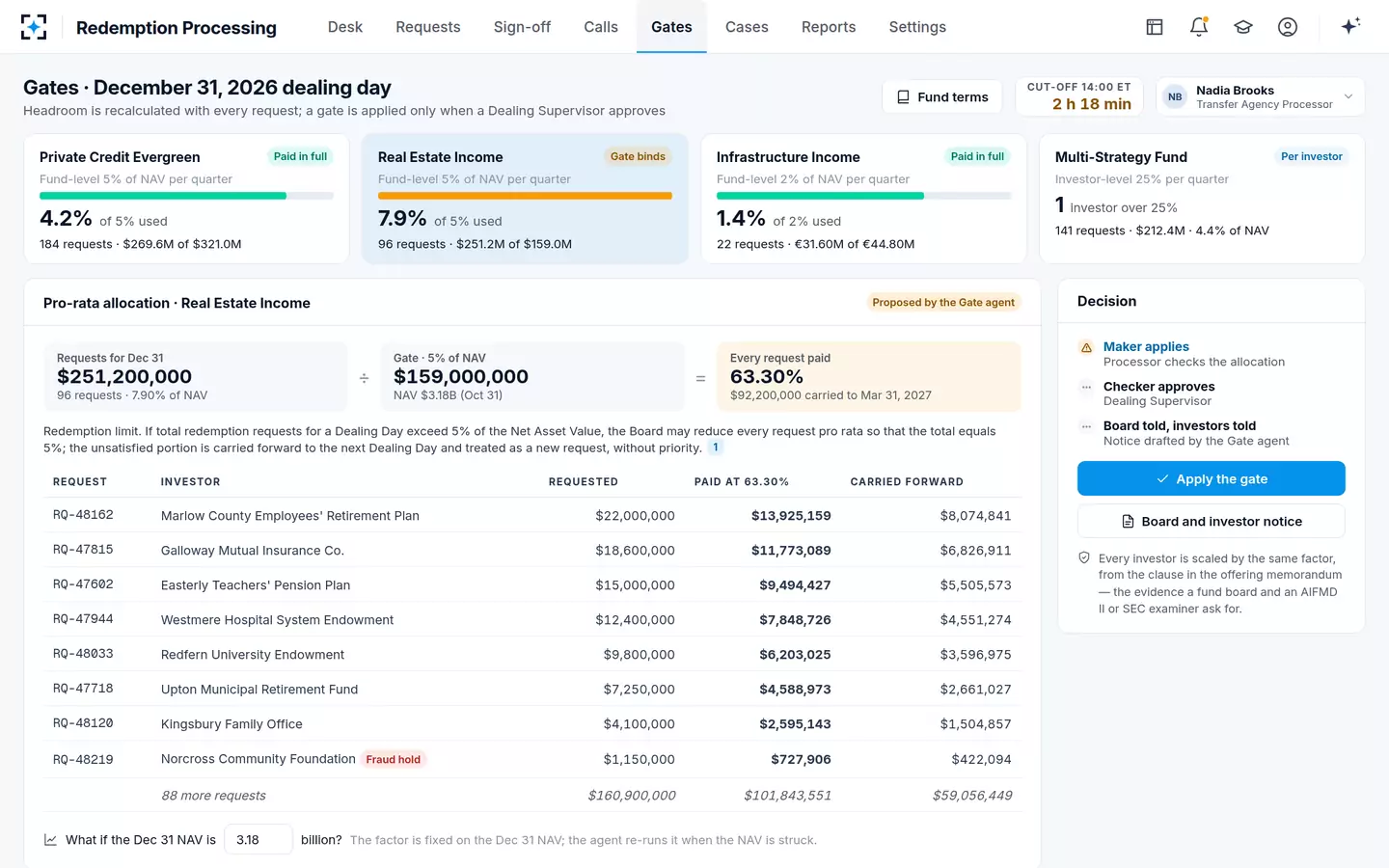Viewport: 1389px width, 868px height.
Task: Click the Proposed by the Gate agent badge
Action: (943, 302)
